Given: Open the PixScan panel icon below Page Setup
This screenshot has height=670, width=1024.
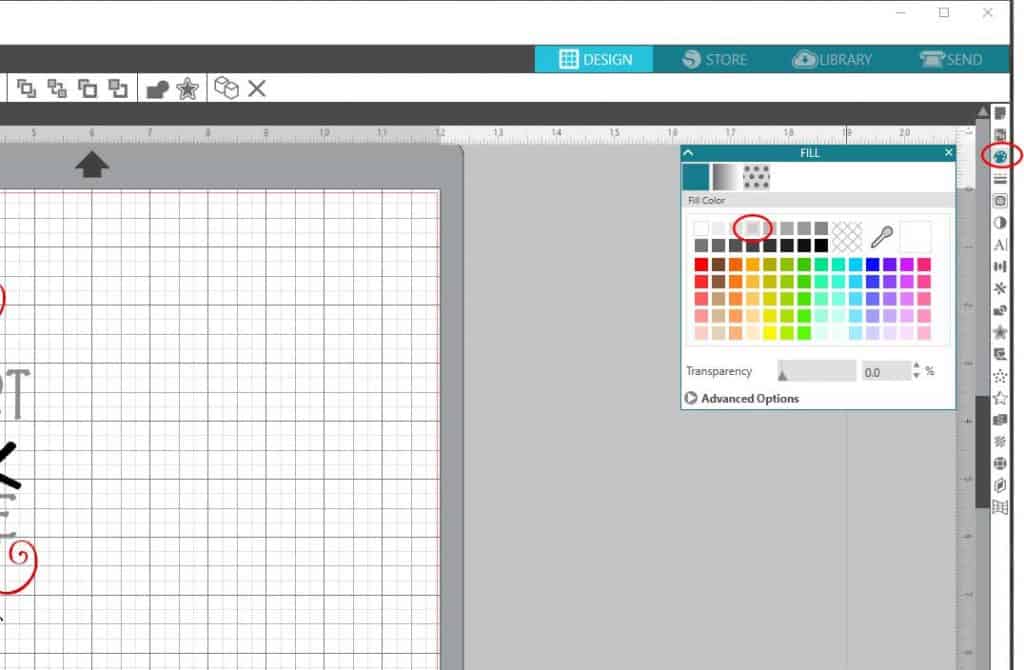Looking at the screenshot, I should pyautogui.click(x=1000, y=135).
